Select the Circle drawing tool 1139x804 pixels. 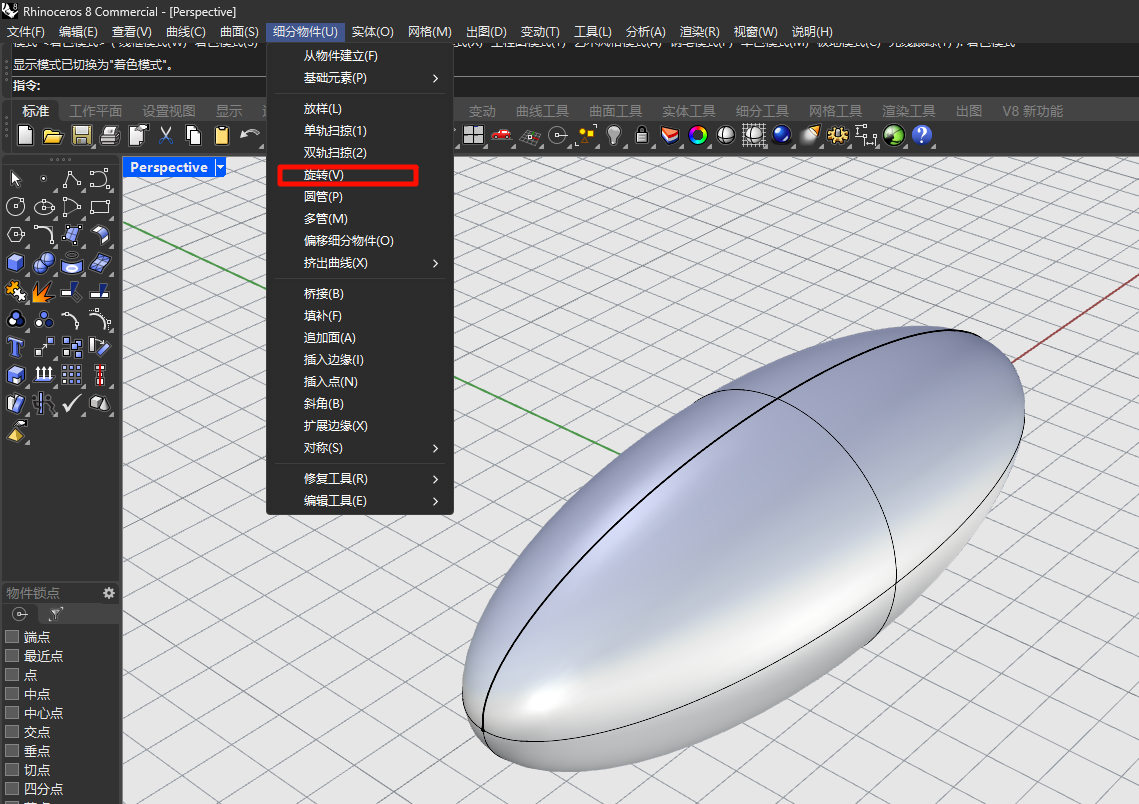(x=16, y=207)
